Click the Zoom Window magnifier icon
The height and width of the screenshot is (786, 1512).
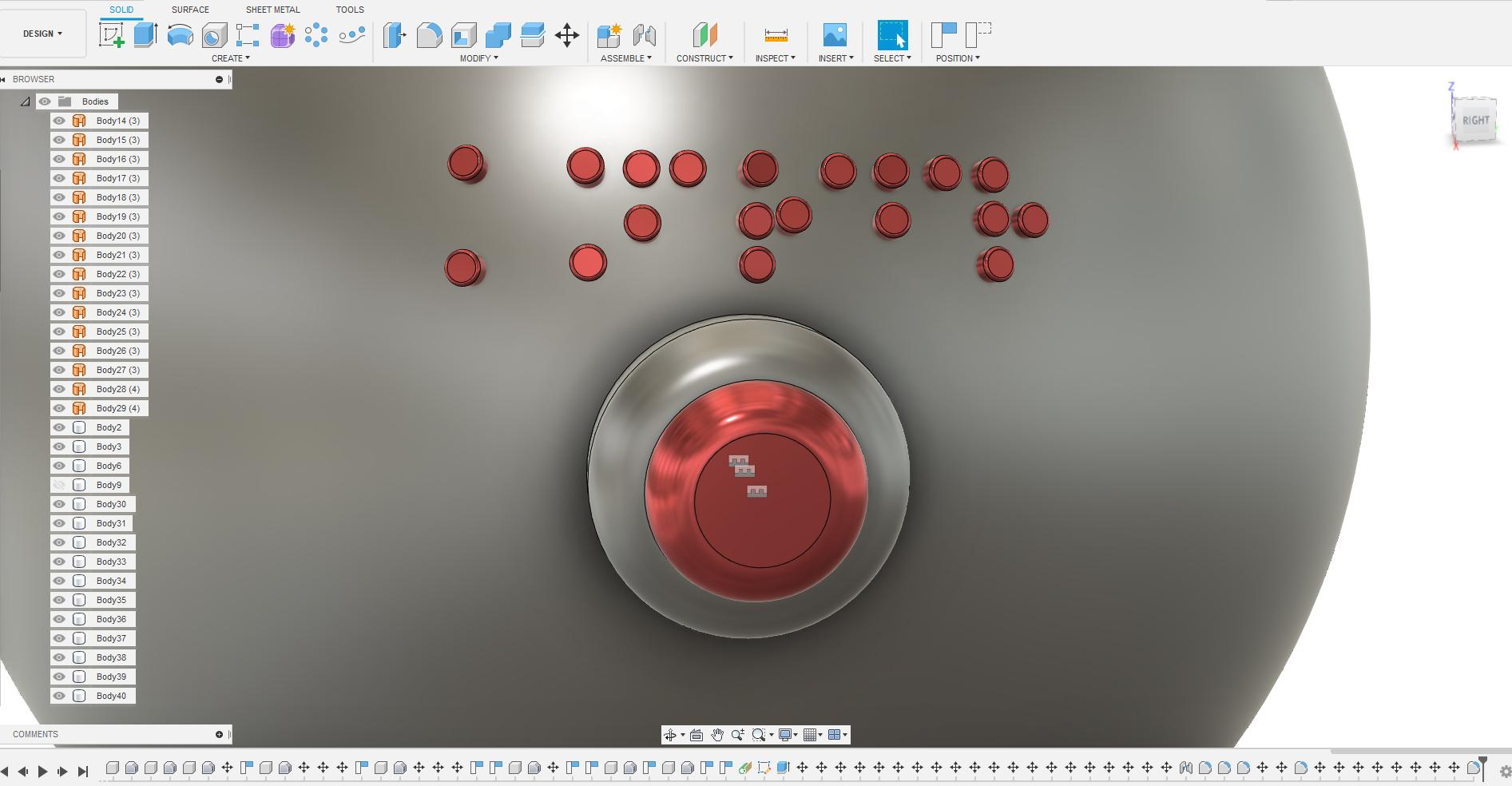[759, 735]
